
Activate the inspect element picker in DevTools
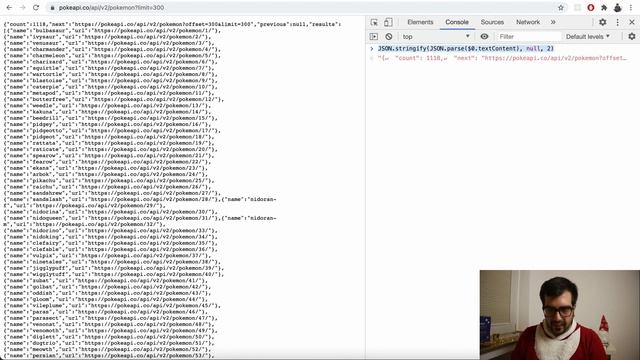[x=374, y=22]
